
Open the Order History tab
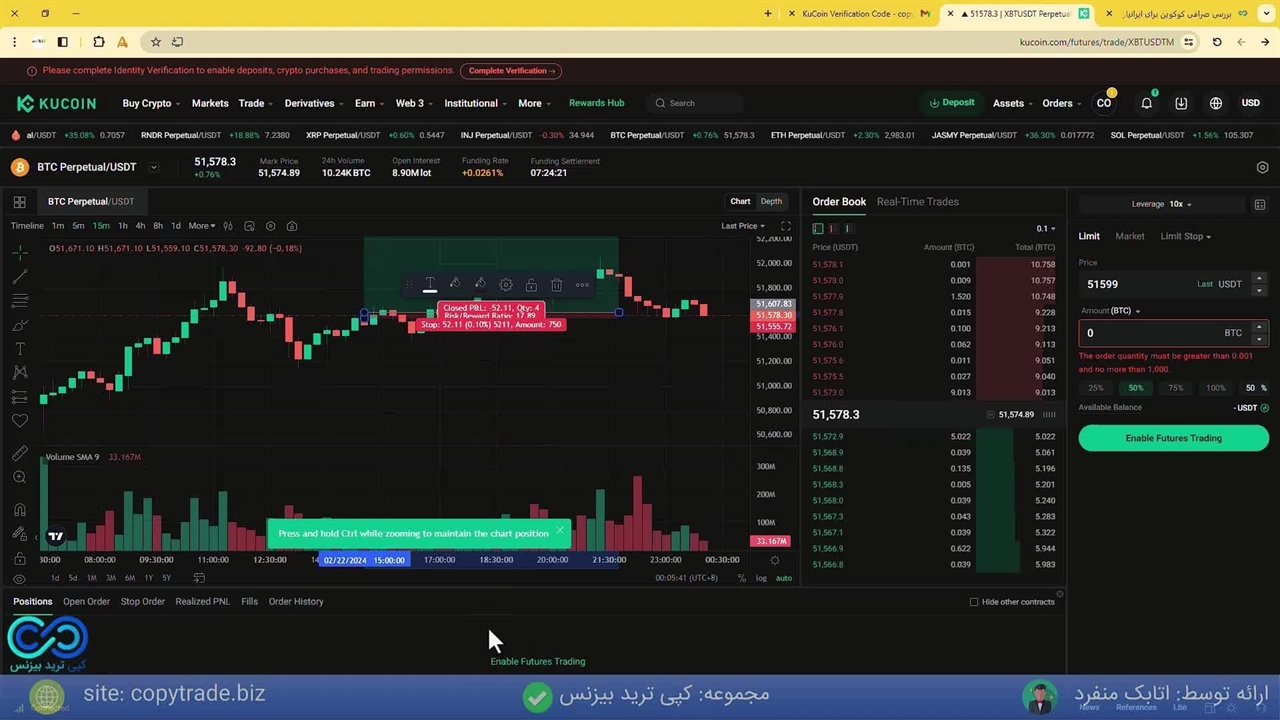click(x=296, y=601)
